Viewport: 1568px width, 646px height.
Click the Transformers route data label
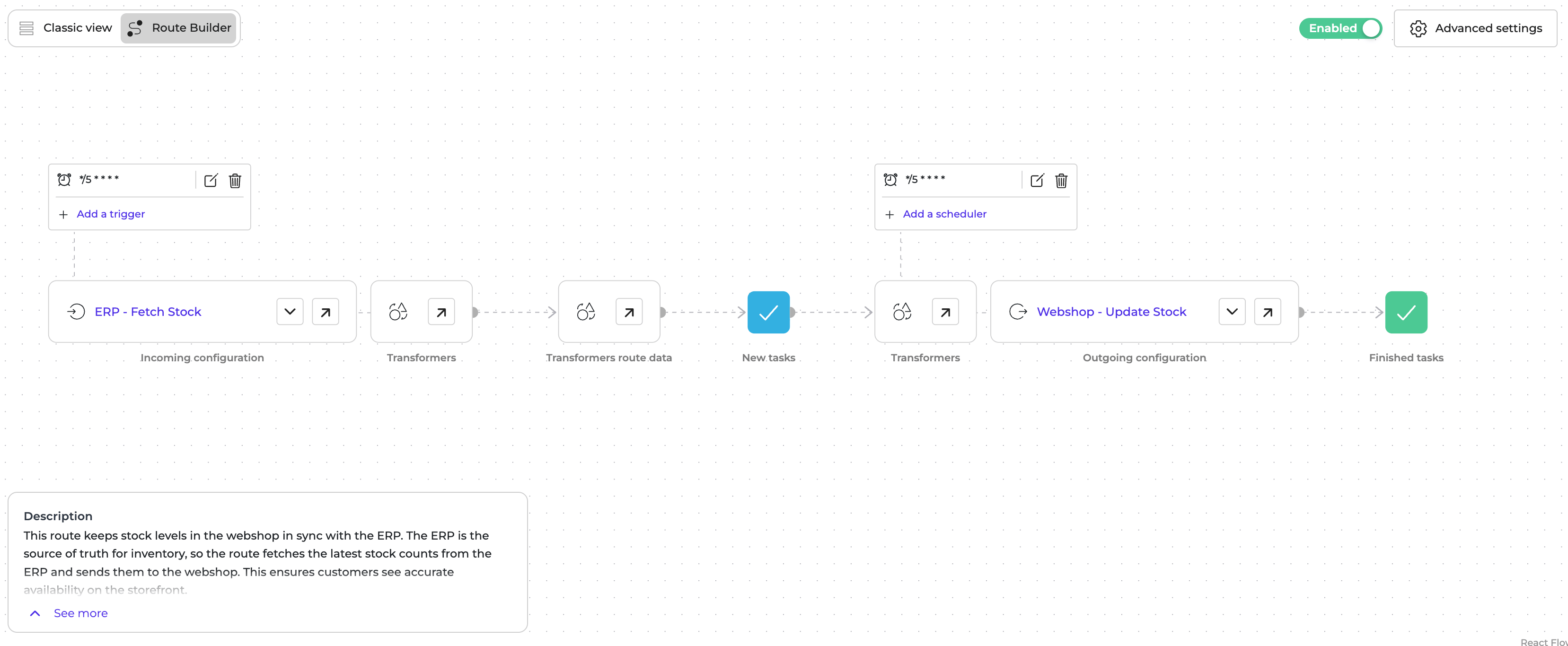[608, 358]
